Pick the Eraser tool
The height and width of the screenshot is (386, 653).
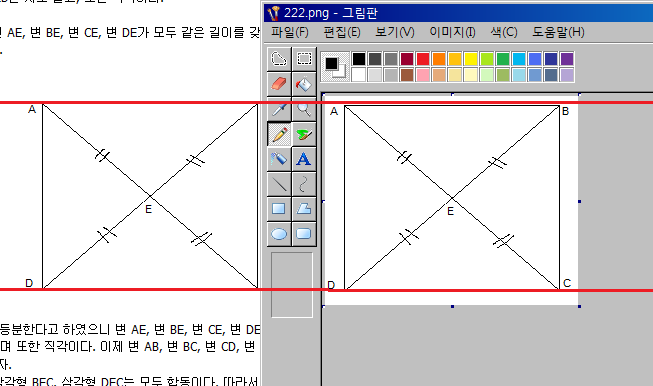(x=279, y=84)
